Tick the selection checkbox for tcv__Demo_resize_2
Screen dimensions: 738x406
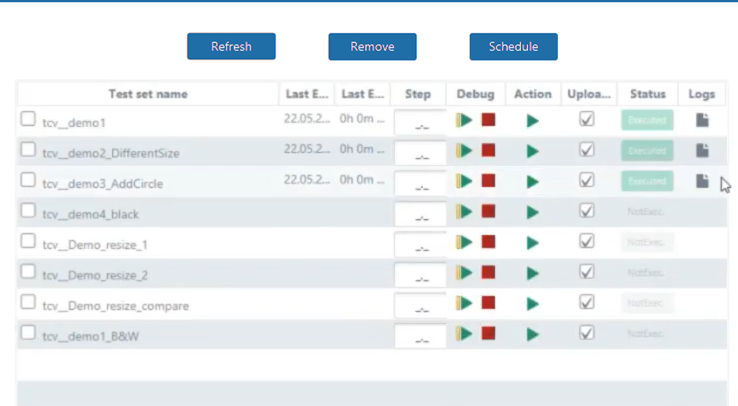[x=28, y=272]
